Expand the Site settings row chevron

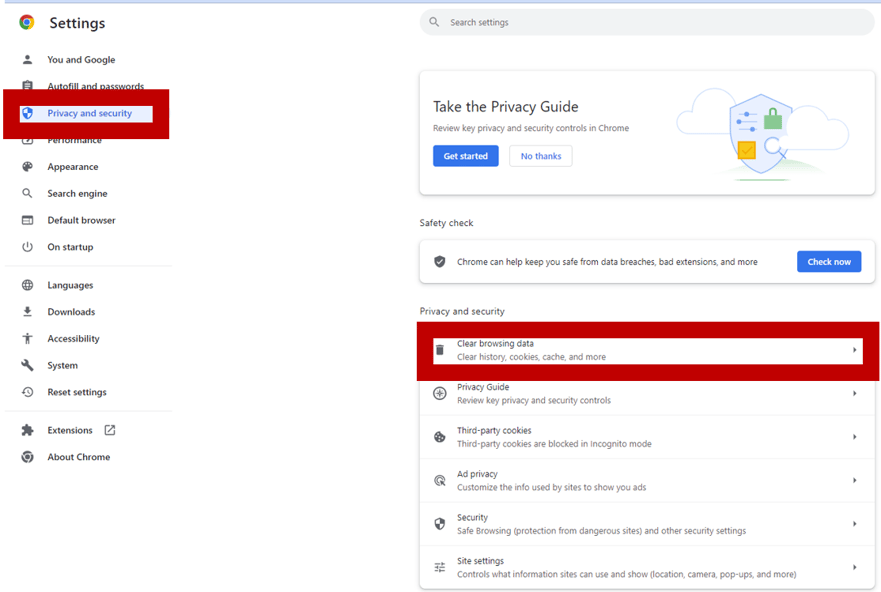855,567
